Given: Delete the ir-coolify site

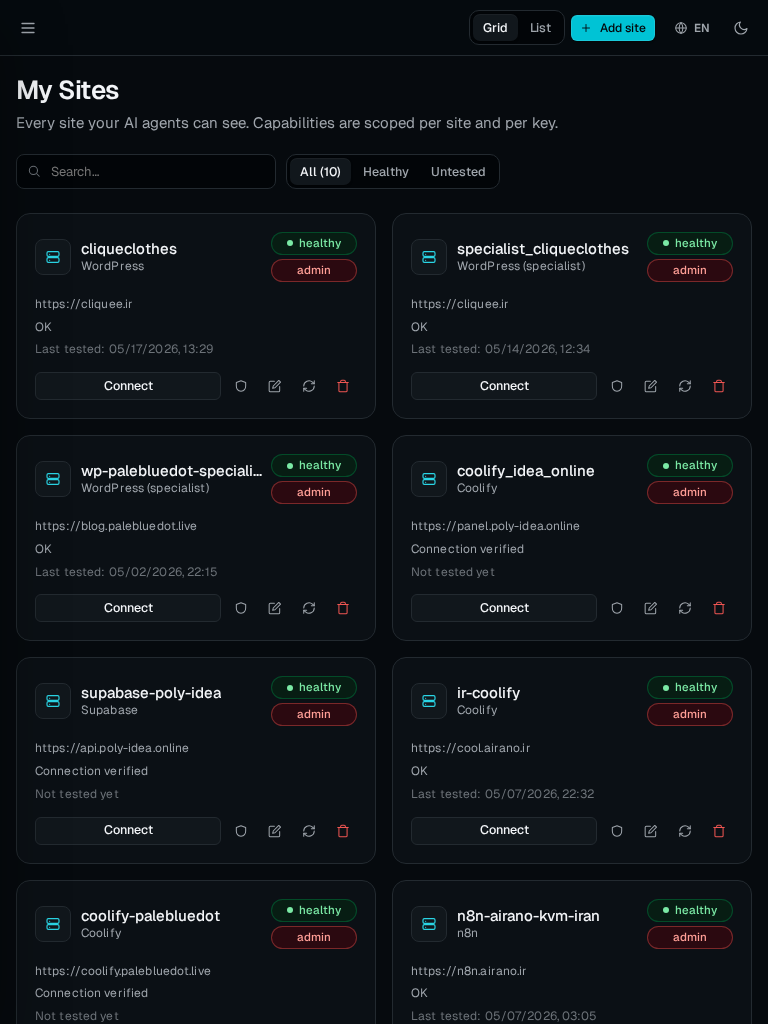Looking at the screenshot, I should [719, 831].
